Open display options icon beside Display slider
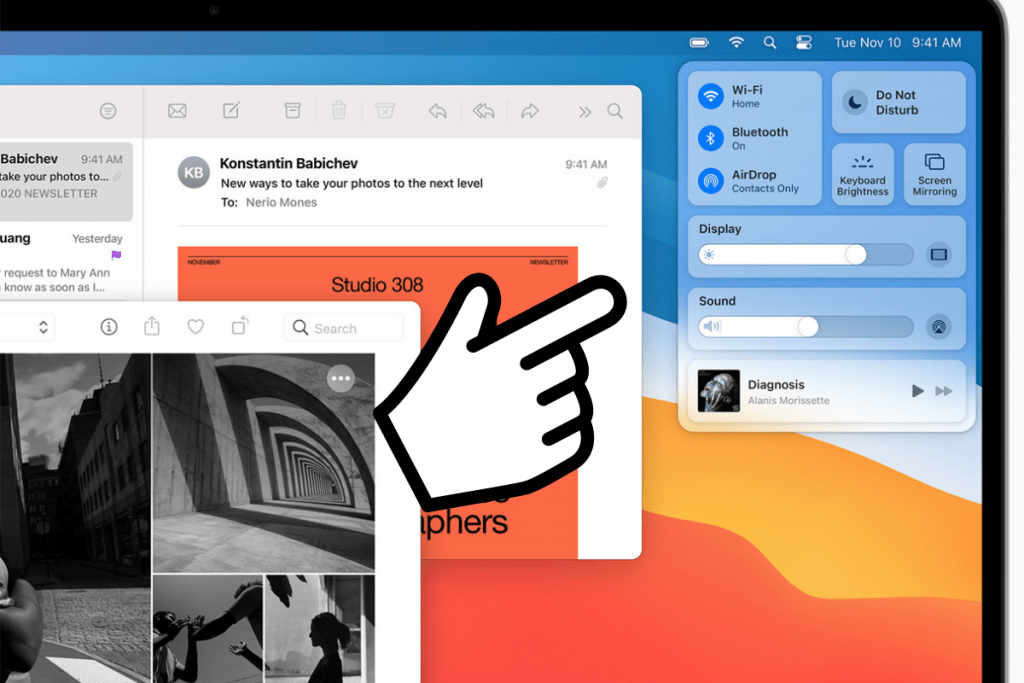Image resolution: width=1024 pixels, height=683 pixels. pyautogui.click(x=938, y=255)
